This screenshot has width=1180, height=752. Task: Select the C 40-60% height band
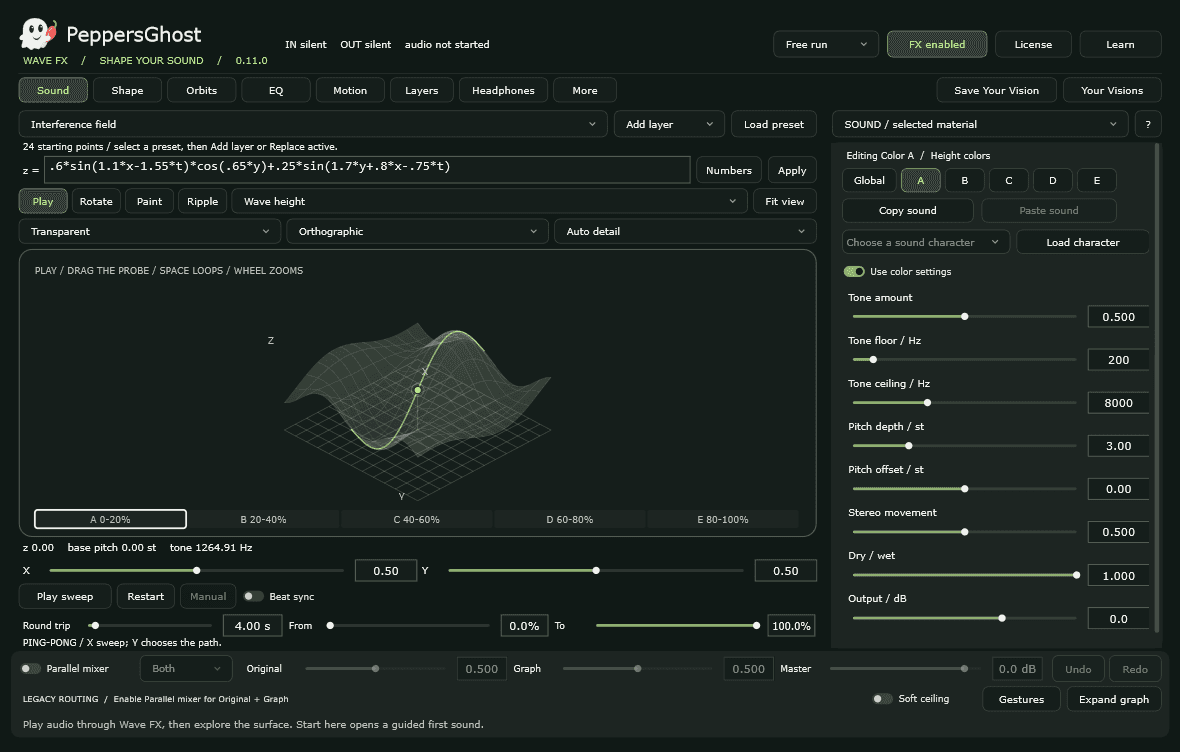[x=416, y=519]
